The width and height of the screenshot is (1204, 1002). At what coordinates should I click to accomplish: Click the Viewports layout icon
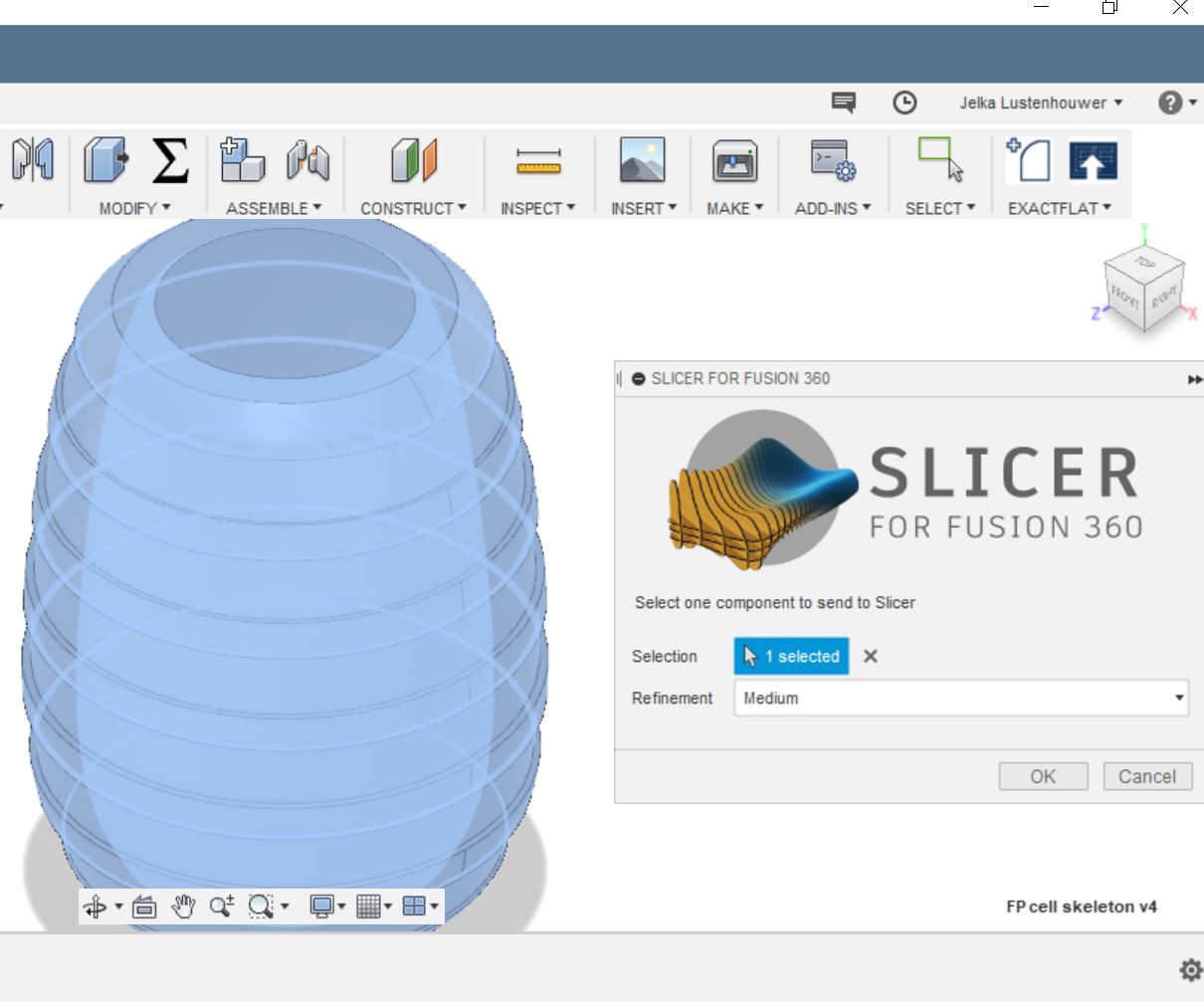(414, 906)
